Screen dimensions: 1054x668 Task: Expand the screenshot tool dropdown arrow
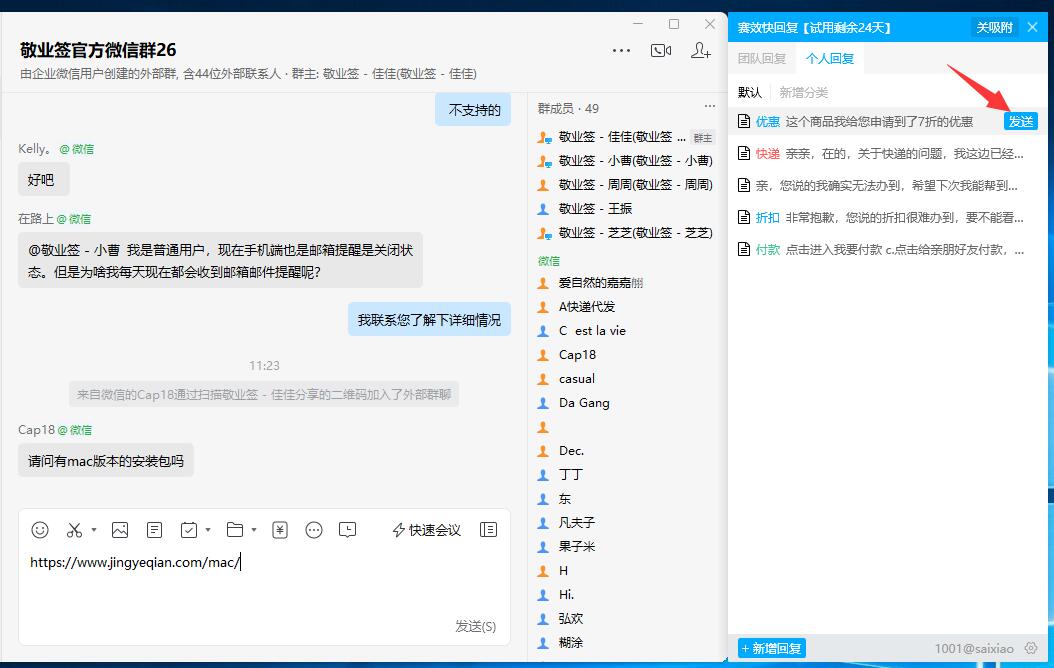93,530
